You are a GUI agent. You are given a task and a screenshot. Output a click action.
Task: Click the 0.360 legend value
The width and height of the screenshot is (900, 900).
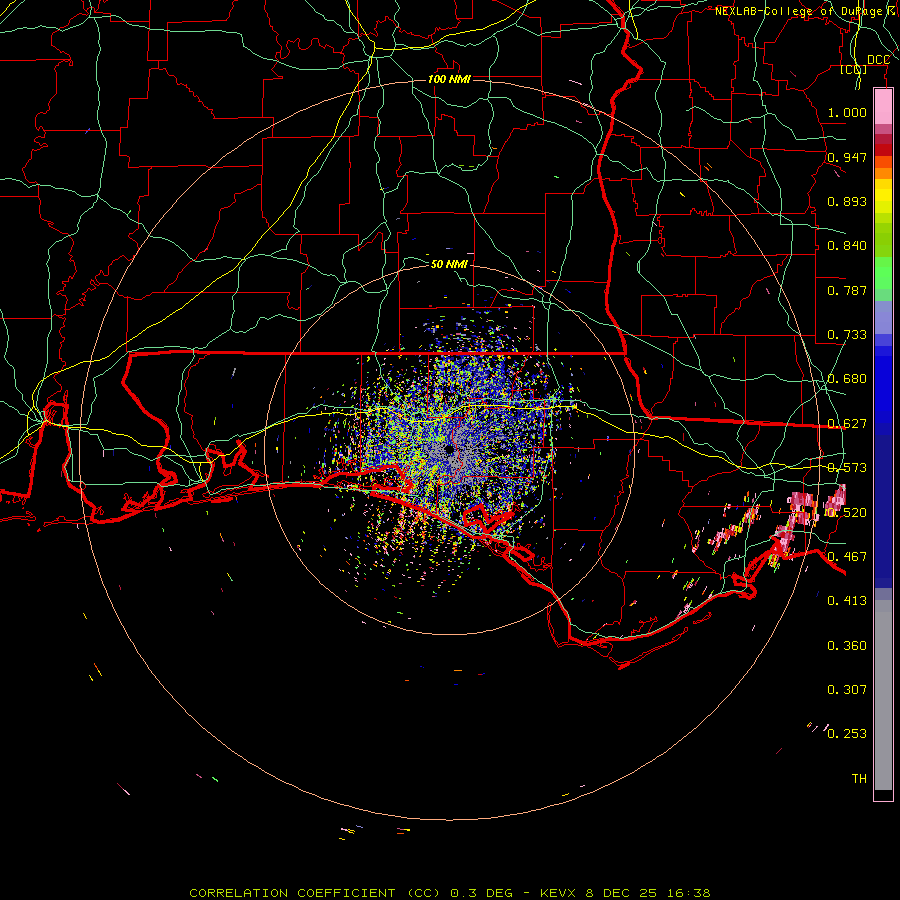tap(847, 646)
